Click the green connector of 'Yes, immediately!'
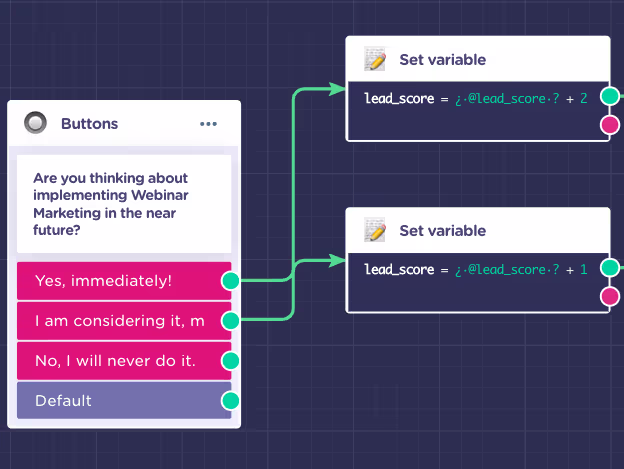The width and height of the screenshot is (624, 469). [230, 281]
